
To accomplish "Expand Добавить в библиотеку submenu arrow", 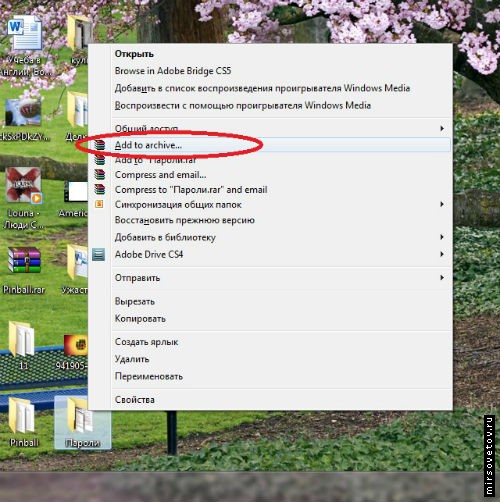I will (x=442, y=237).
